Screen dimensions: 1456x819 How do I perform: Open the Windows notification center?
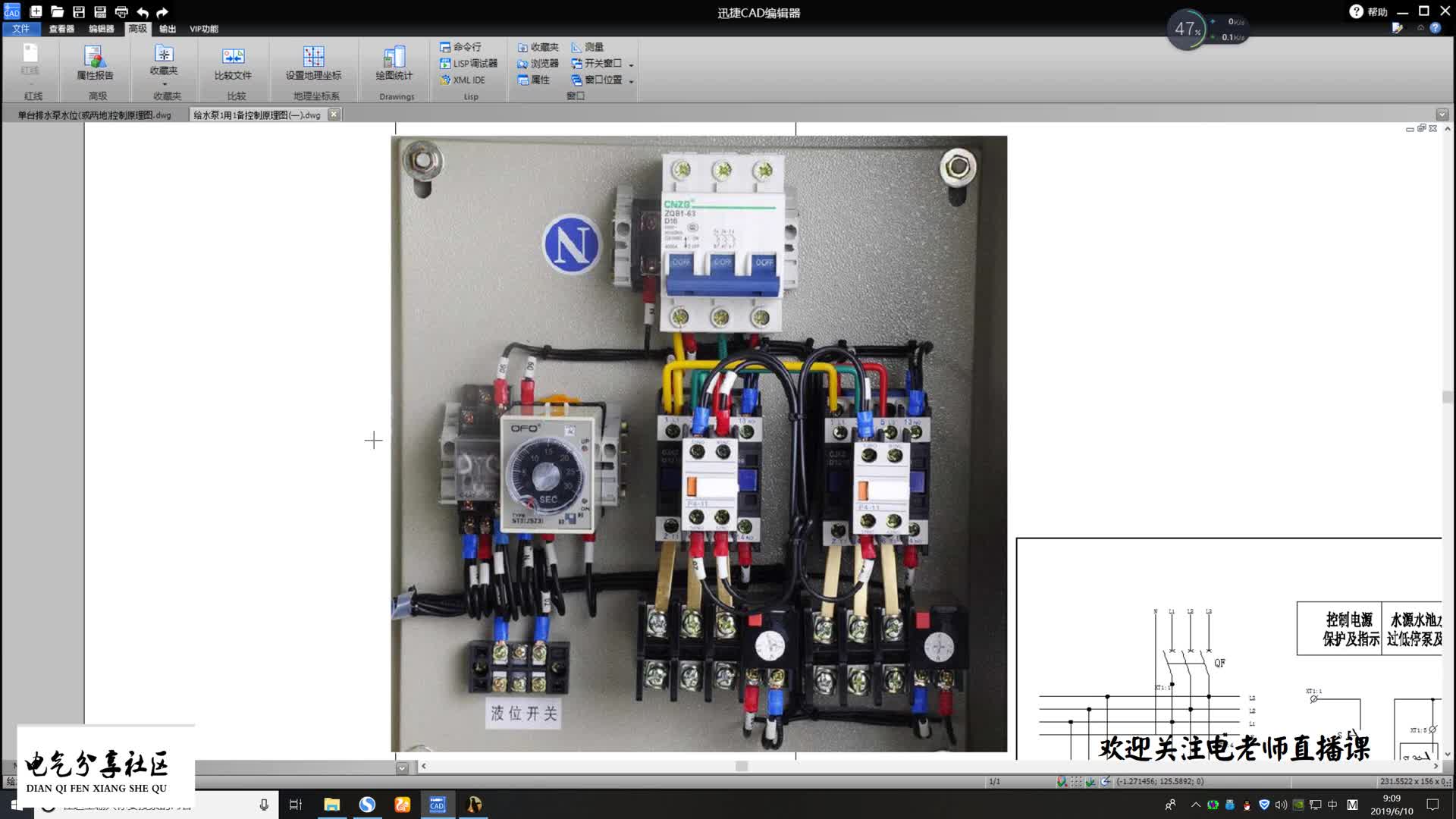1432,805
